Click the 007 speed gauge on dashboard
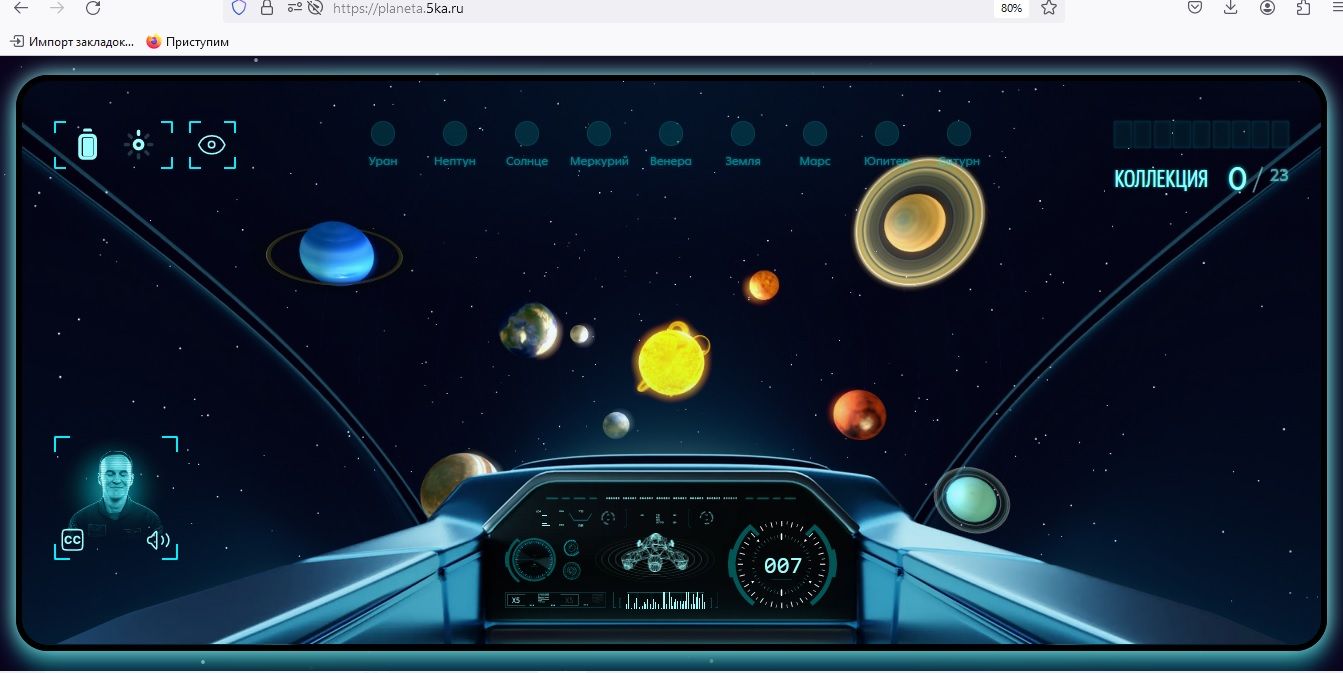The width and height of the screenshot is (1343, 673). (782, 566)
